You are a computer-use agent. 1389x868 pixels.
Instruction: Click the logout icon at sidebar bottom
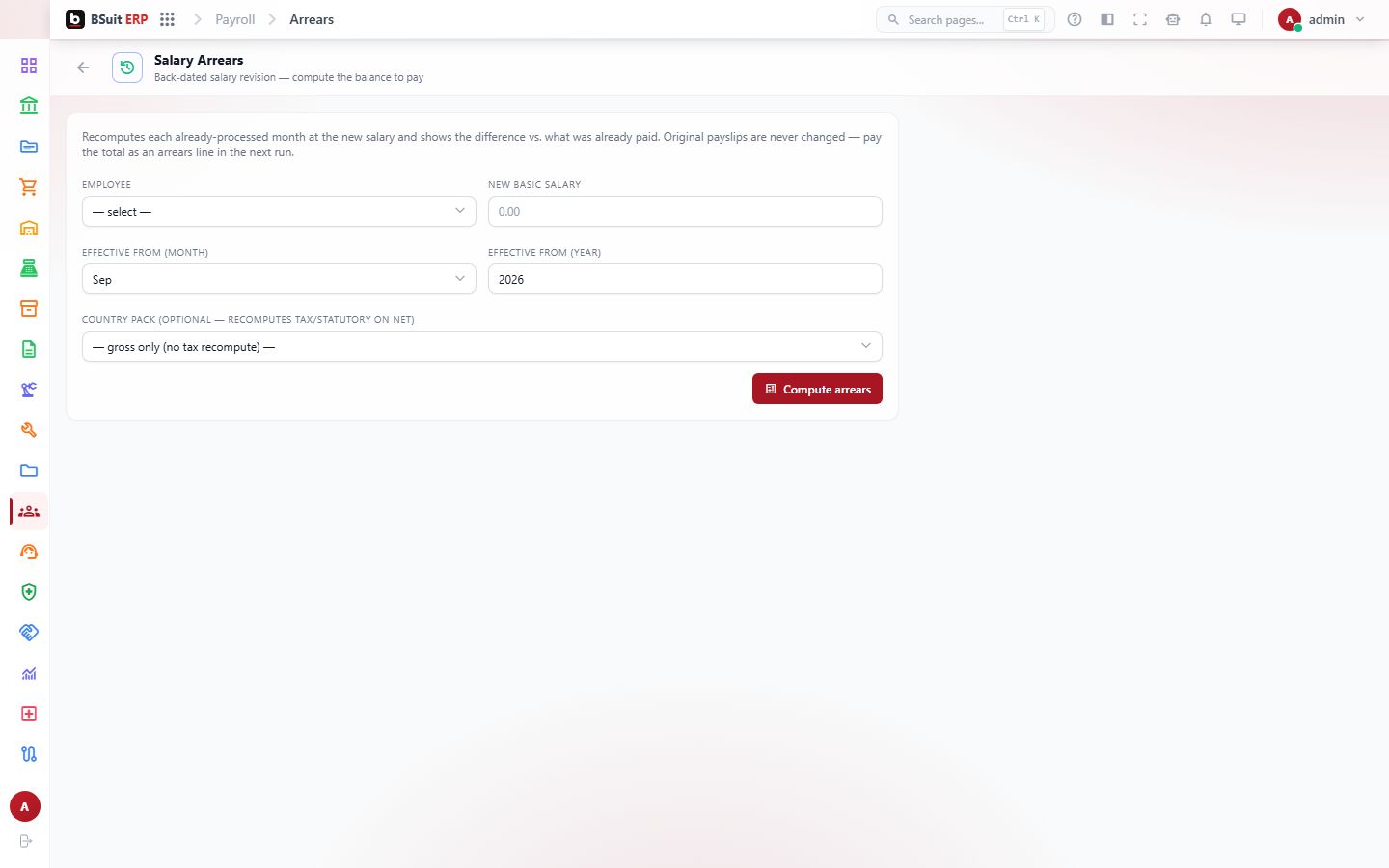click(x=26, y=841)
